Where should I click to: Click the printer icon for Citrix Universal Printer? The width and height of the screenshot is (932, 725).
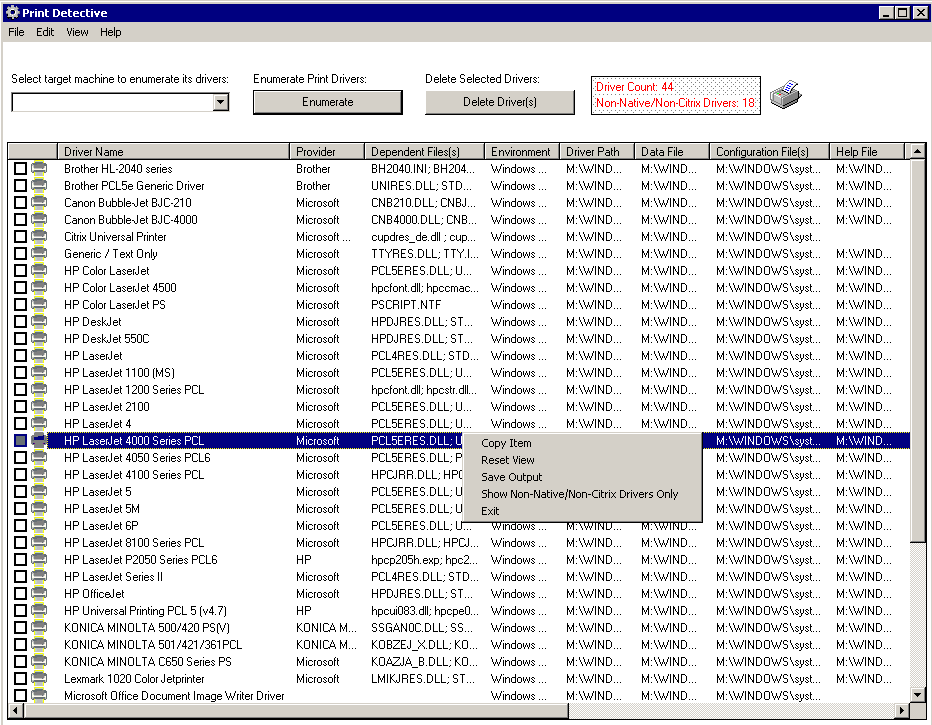[39, 237]
